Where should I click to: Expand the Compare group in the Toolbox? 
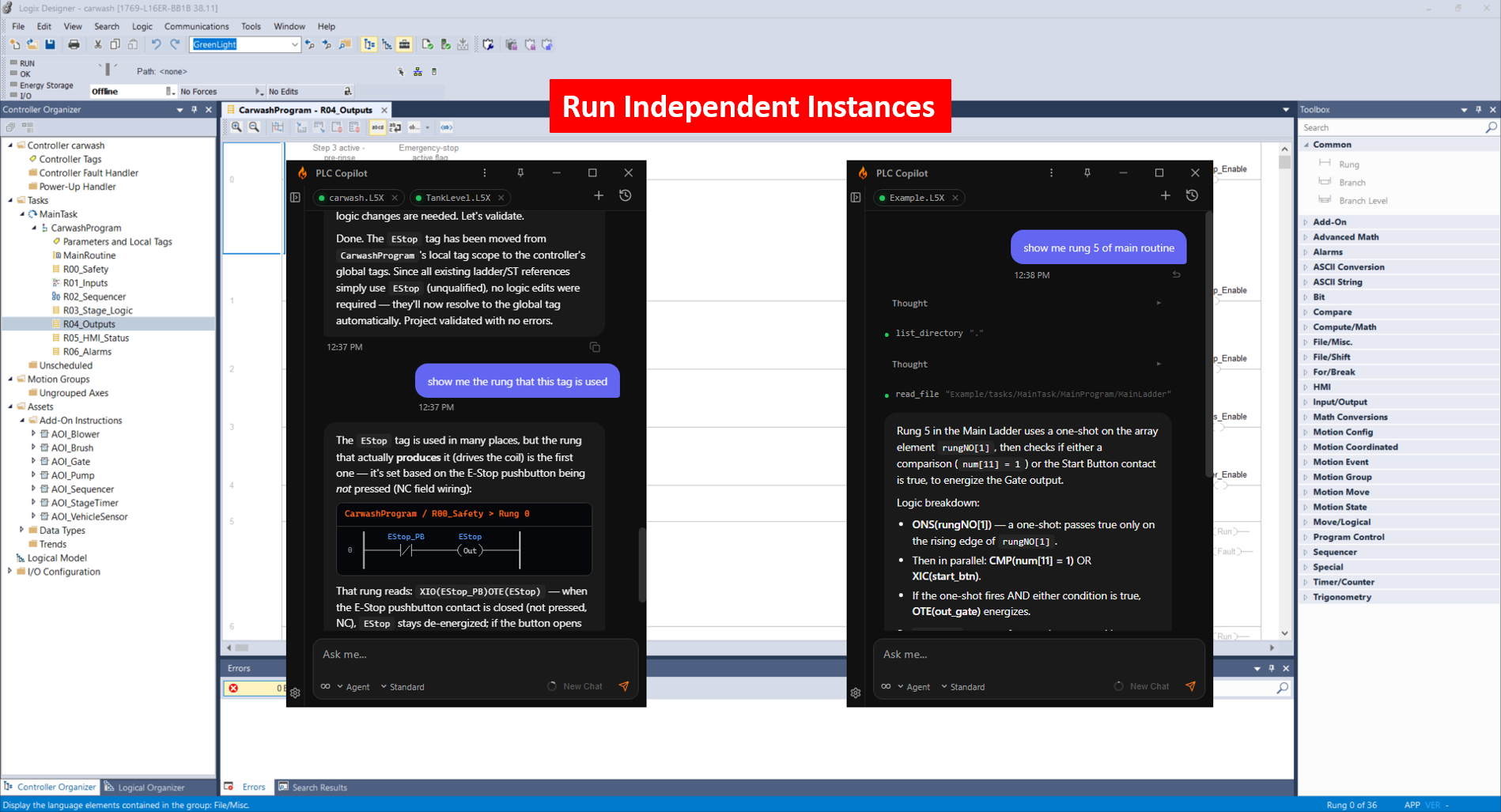1306,312
